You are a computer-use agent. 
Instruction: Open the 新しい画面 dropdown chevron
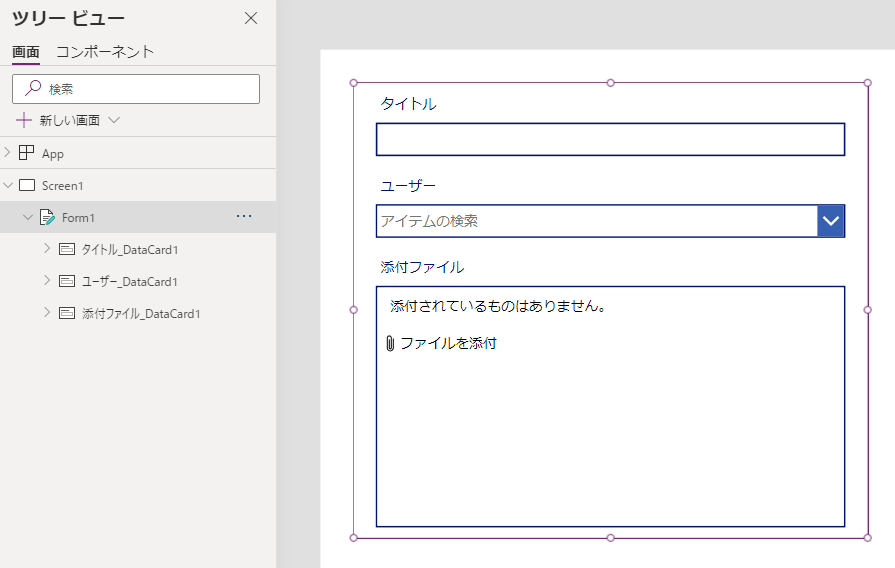pyautogui.click(x=114, y=120)
